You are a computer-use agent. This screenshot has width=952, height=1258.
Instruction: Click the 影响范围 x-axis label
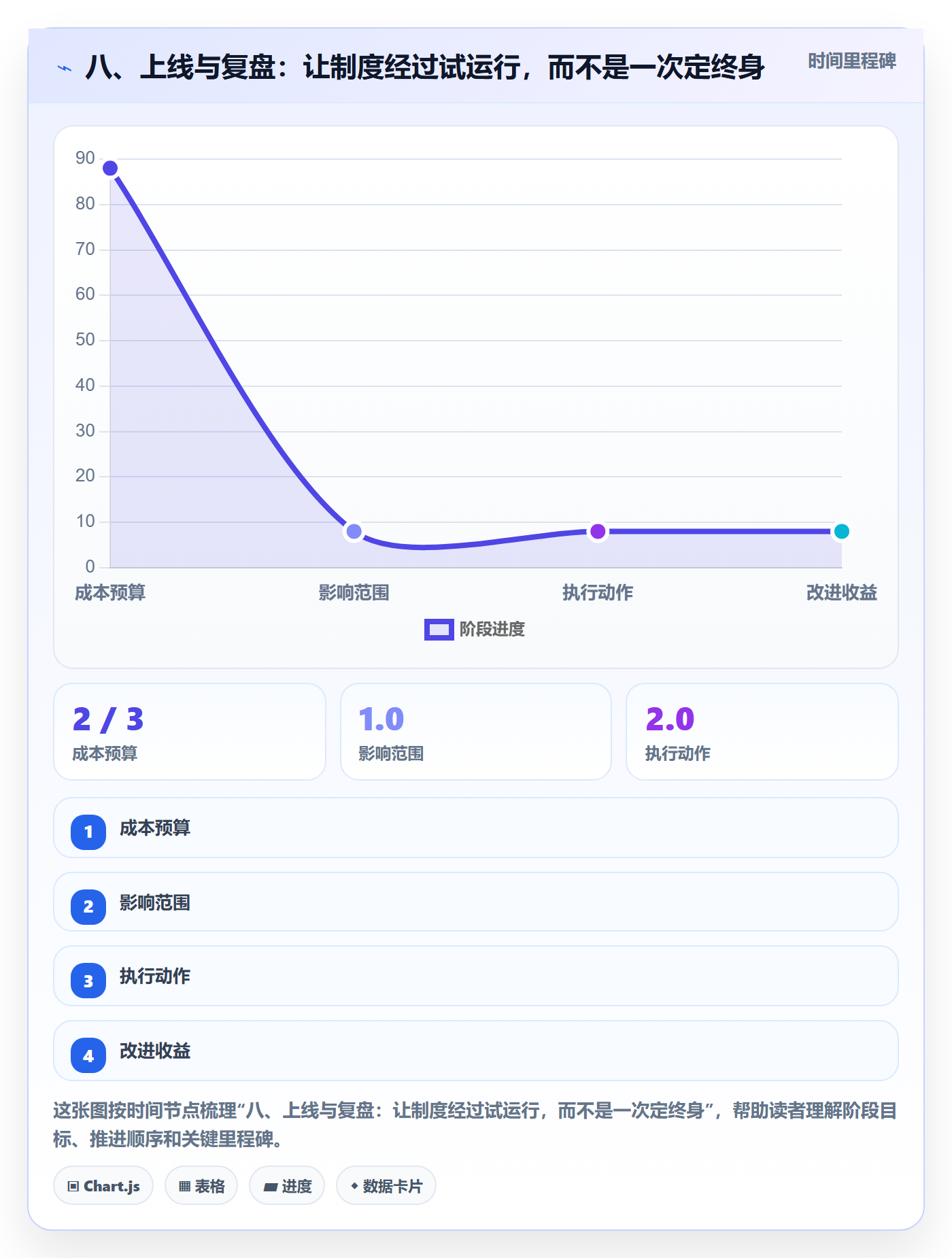[354, 593]
